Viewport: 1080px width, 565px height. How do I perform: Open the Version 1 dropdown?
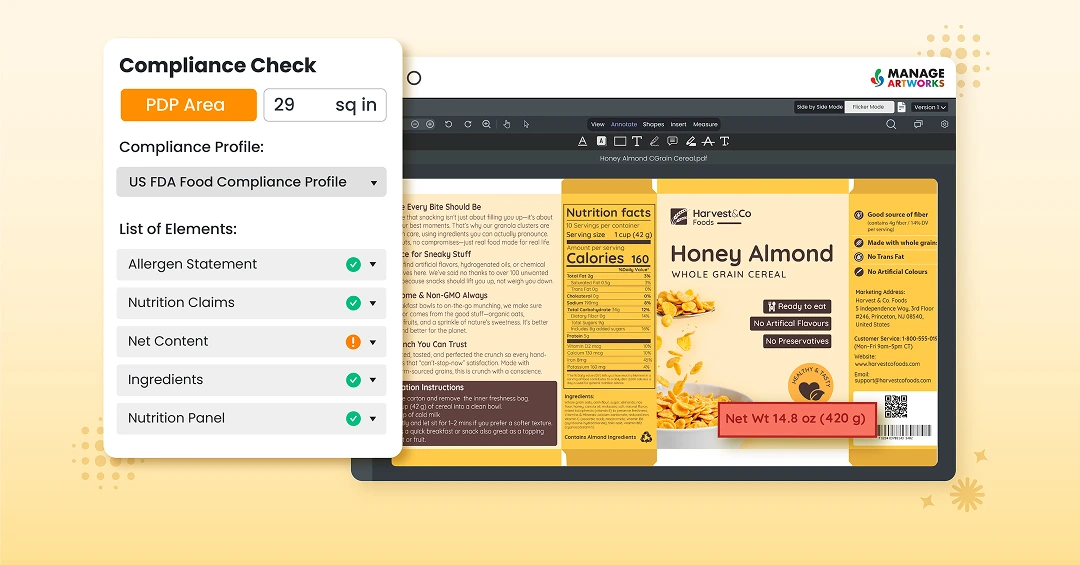pyautogui.click(x=930, y=107)
